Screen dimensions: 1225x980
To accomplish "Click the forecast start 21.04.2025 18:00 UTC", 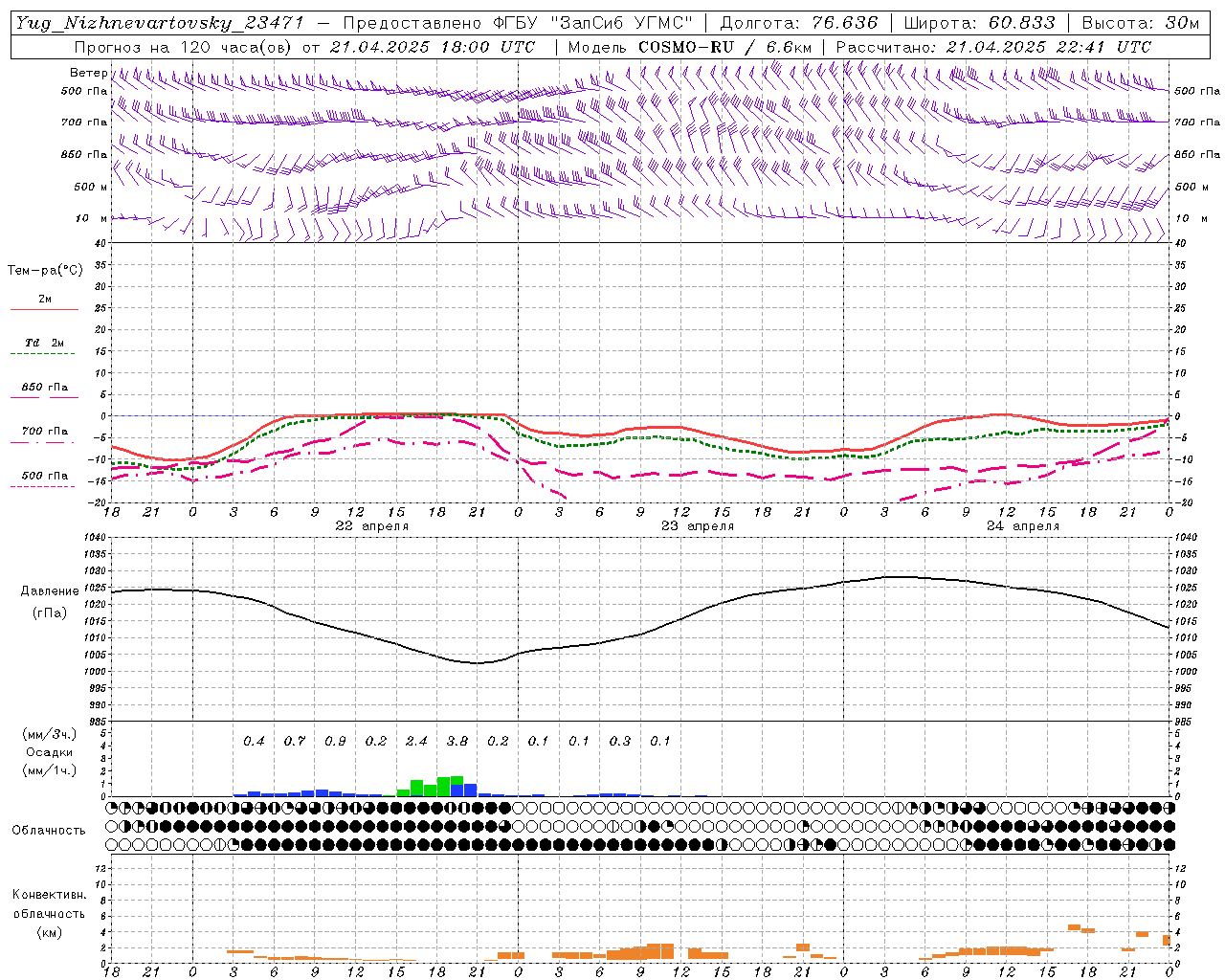I will [432, 47].
